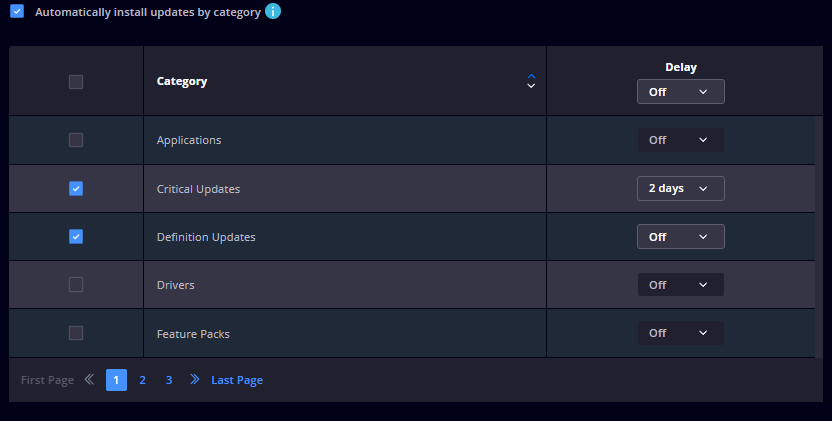Expand the Definition Updates delay dropdown
832x421 pixels.
681,237
